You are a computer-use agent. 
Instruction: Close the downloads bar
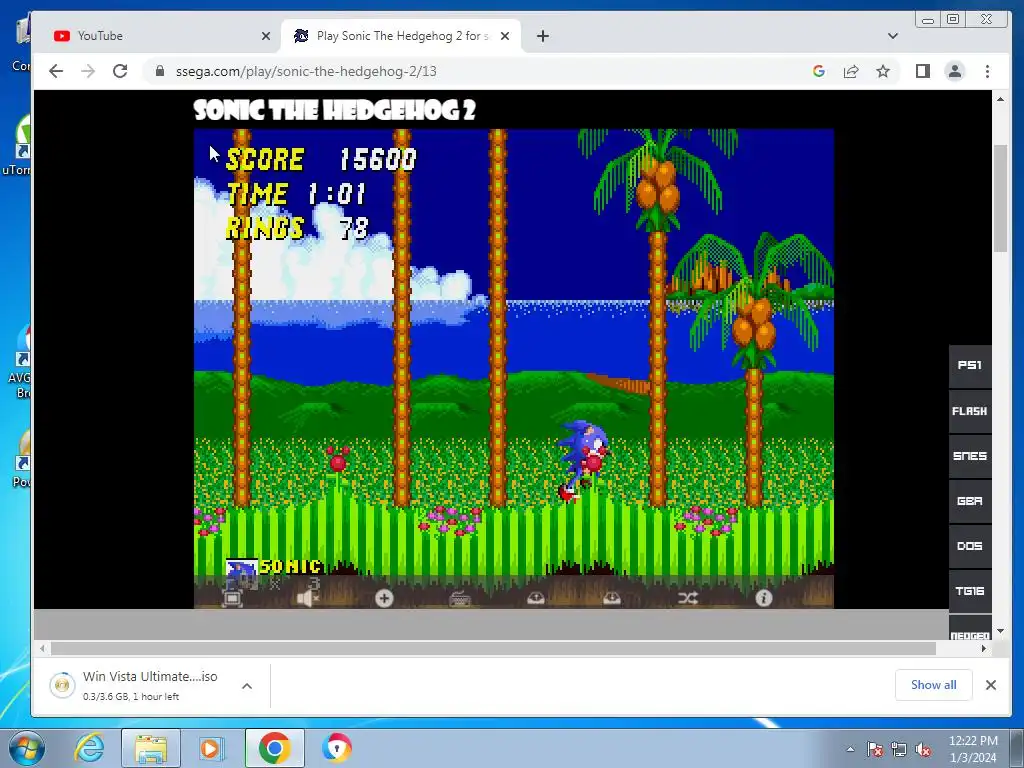[x=991, y=685]
